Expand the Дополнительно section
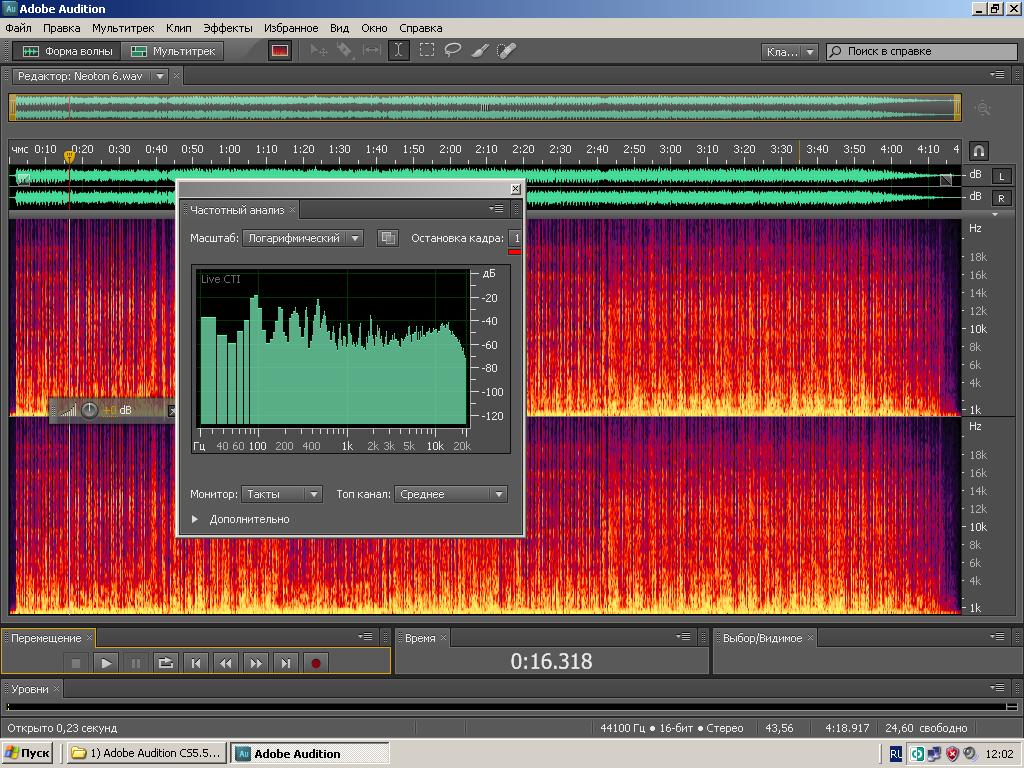The height and width of the screenshot is (768, 1024). click(196, 519)
